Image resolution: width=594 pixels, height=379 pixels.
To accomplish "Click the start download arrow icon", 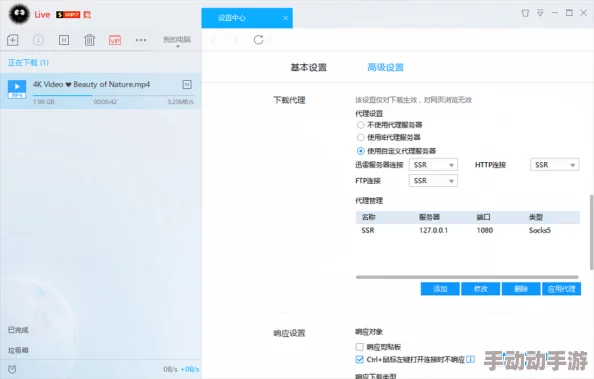I will point(38,39).
